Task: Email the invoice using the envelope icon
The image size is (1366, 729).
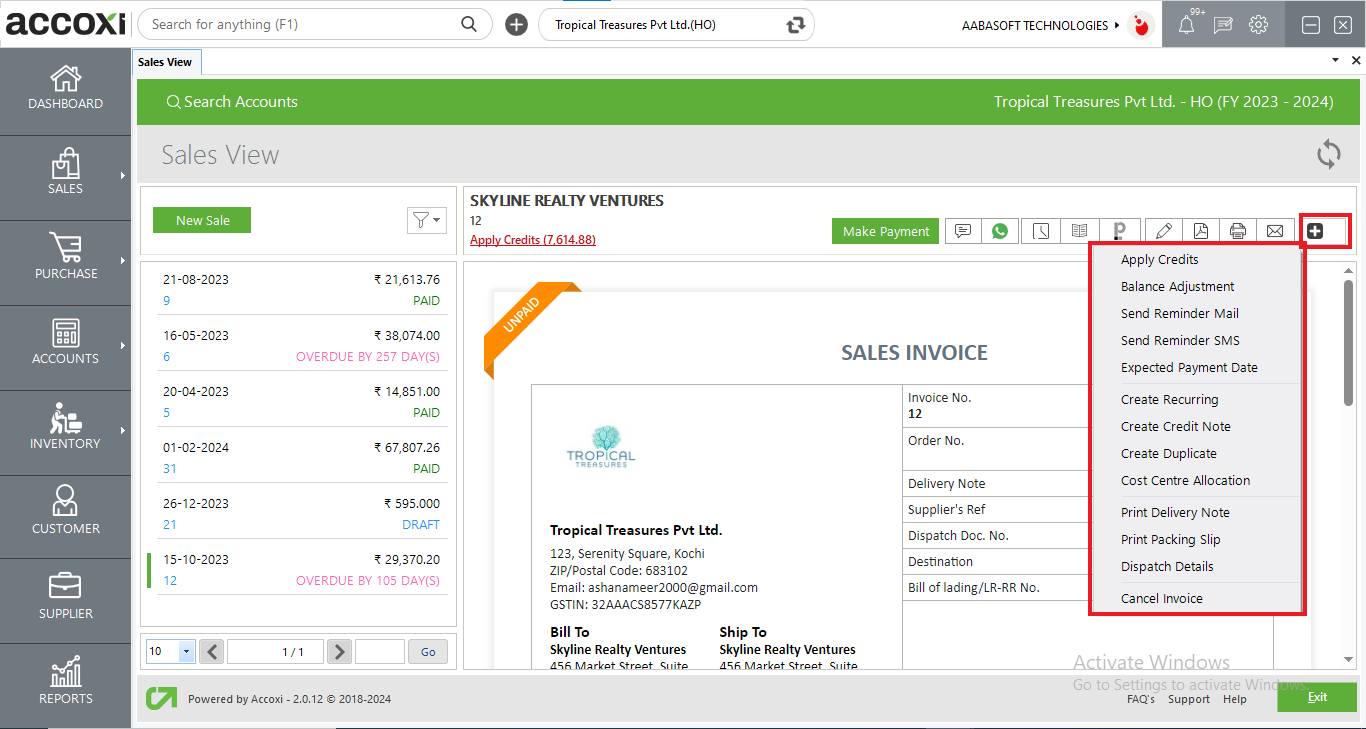Action: [x=1275, y=230]
